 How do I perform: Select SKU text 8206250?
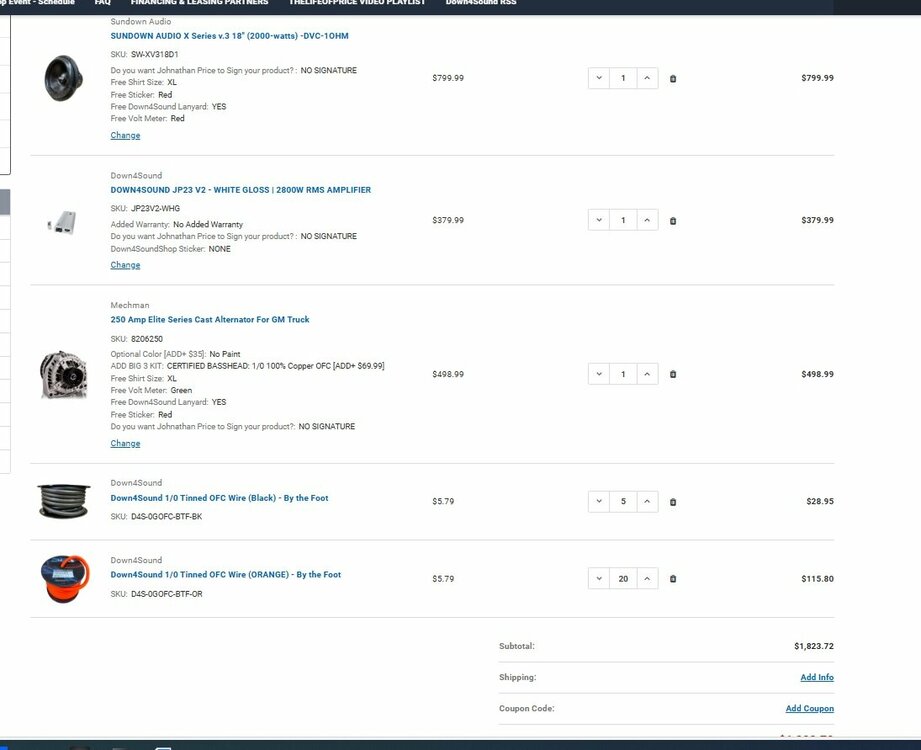(x=147, y=339)
